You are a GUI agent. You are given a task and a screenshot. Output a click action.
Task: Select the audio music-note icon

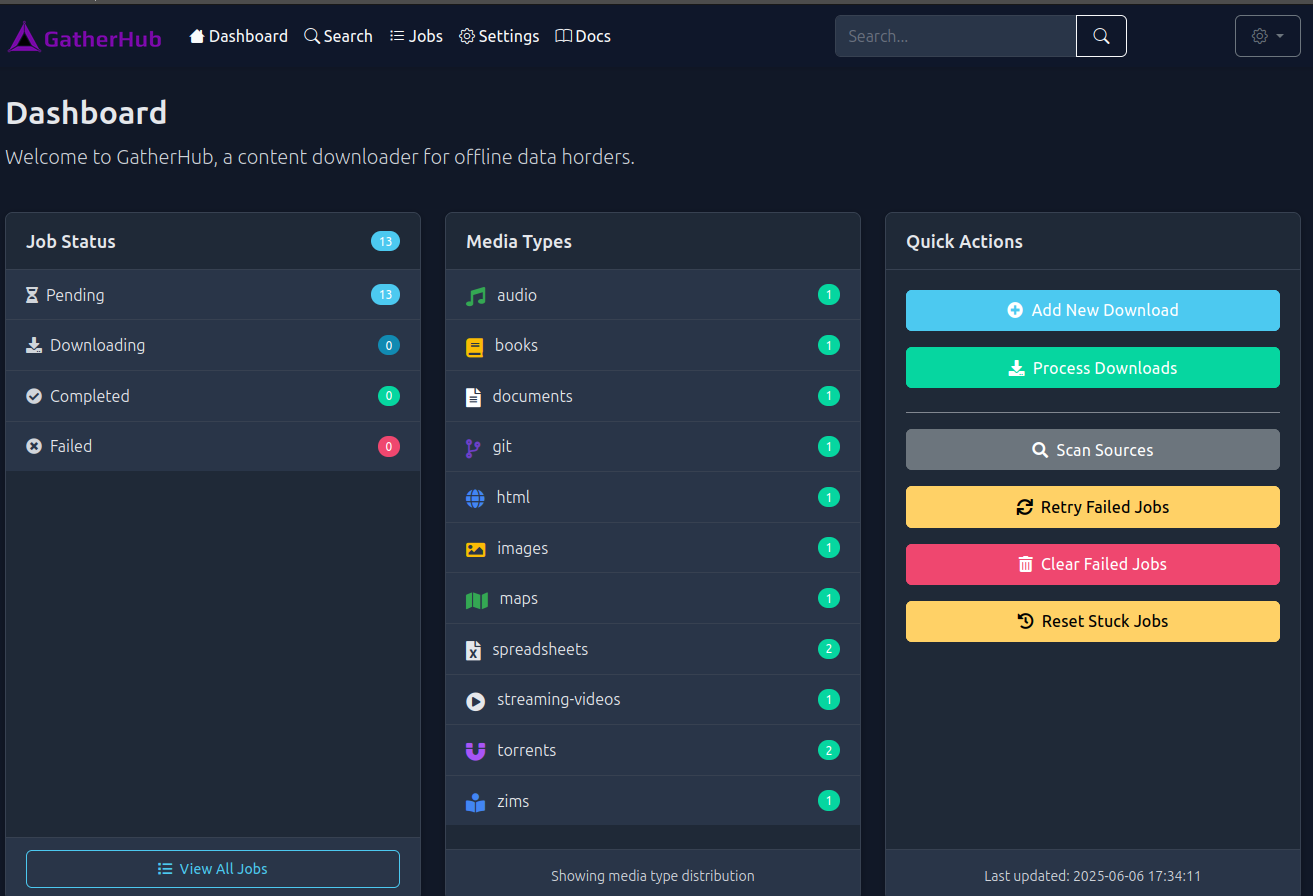[474, 294]
